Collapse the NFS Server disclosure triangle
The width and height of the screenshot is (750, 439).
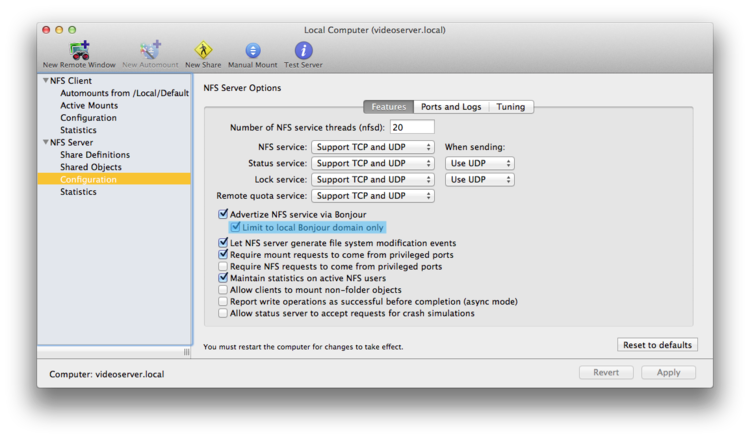pos(46,142)
